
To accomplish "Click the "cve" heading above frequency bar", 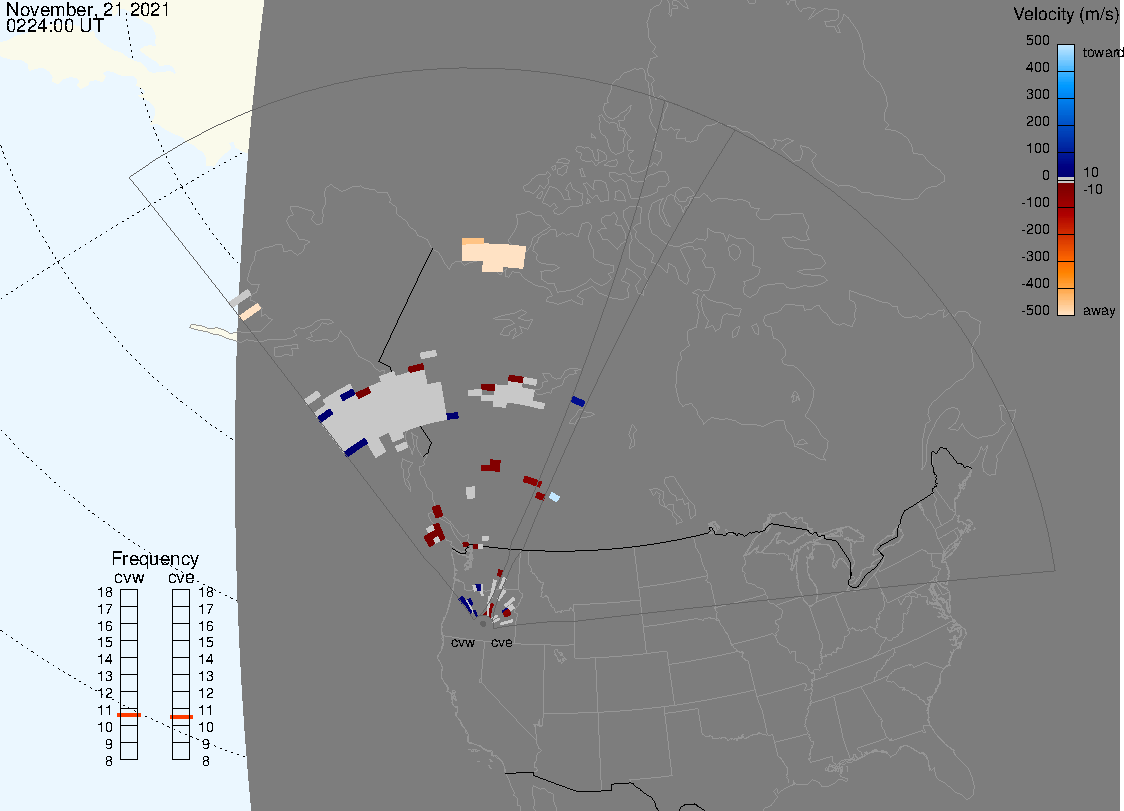I will point(181,578).
